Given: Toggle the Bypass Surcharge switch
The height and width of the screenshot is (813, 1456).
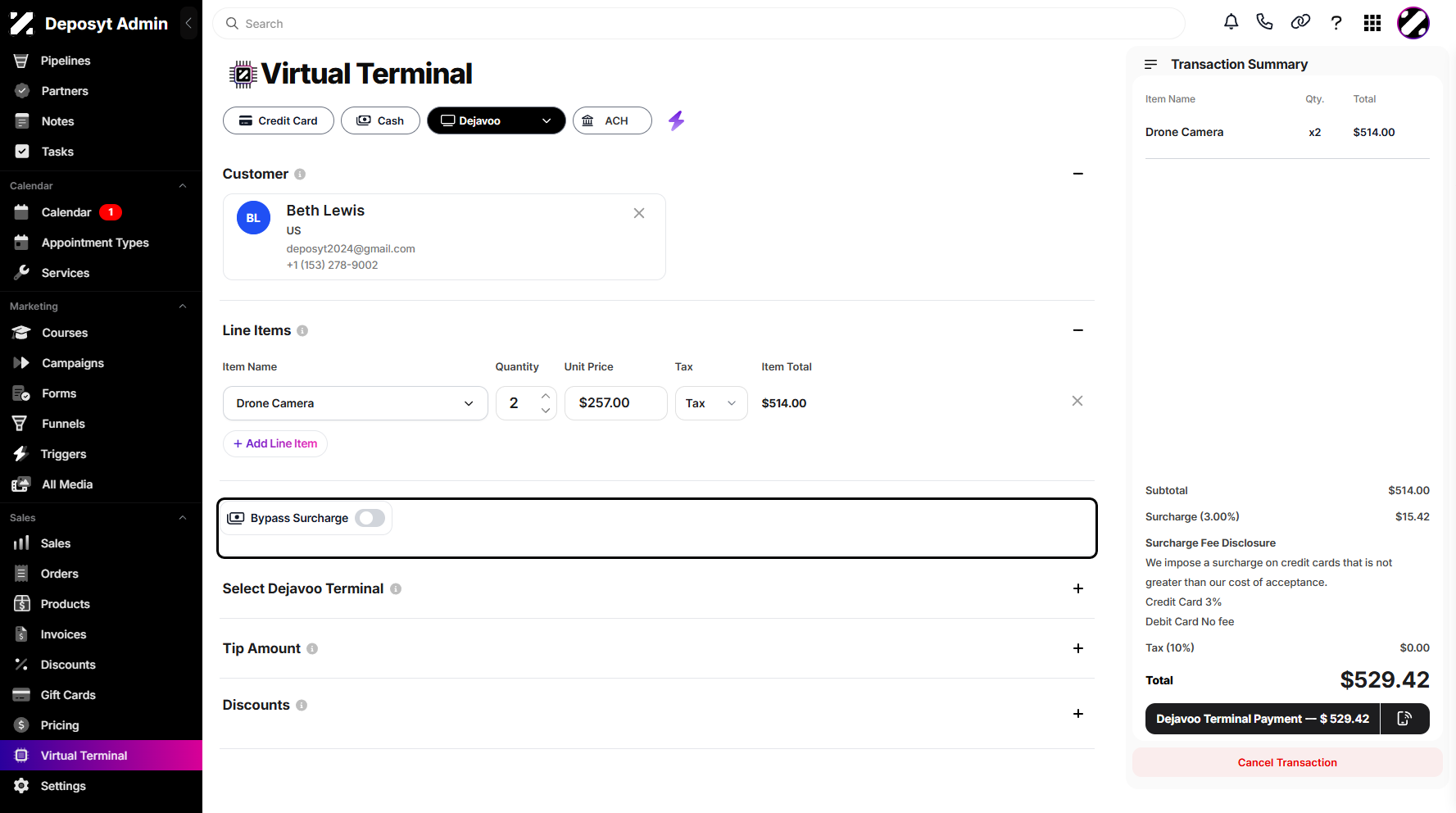Looking at the screenshot, I should 370,518.
